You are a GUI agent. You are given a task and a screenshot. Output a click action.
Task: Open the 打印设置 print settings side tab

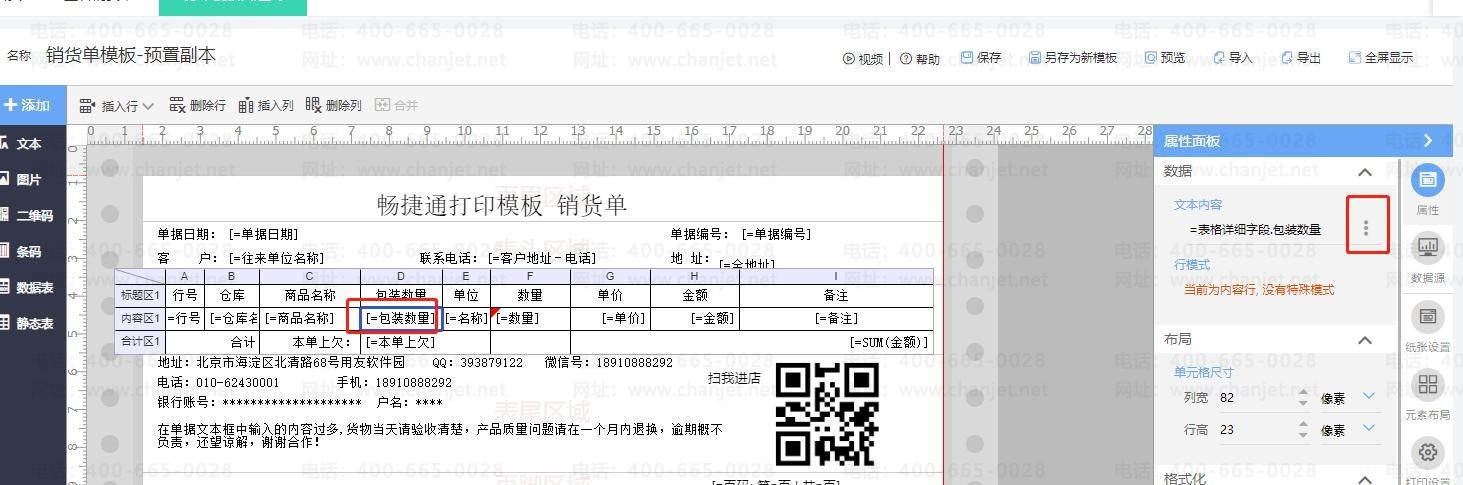(x=1428, y=462)
